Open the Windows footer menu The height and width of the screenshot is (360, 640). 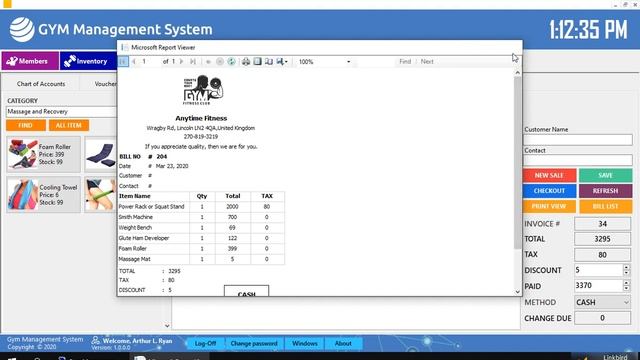coord(304,343)
